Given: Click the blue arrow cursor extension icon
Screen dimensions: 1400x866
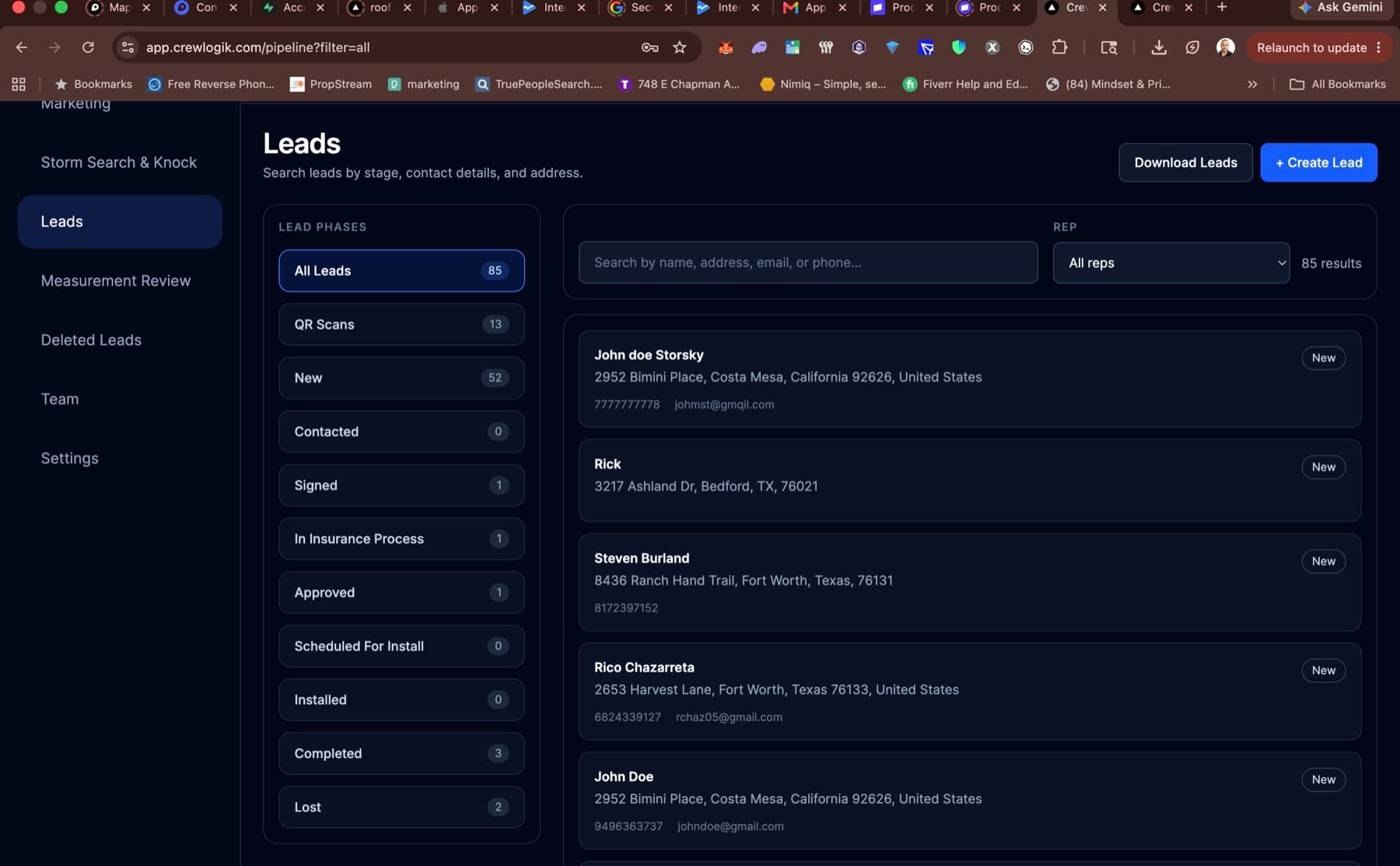Looking at the screenshot, I should tap(926, 47).
